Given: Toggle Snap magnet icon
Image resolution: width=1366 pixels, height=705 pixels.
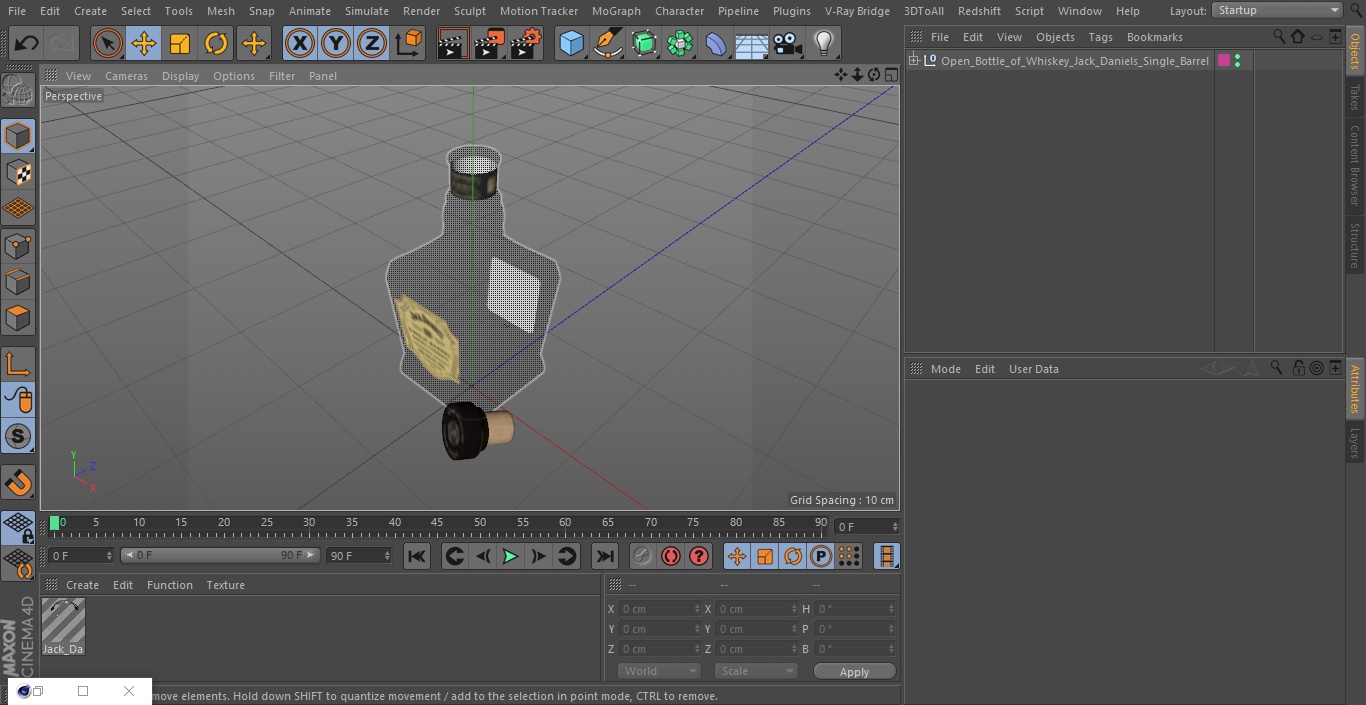Looking at the screenshot, I should pyautogui.click(x=18, y=483).
